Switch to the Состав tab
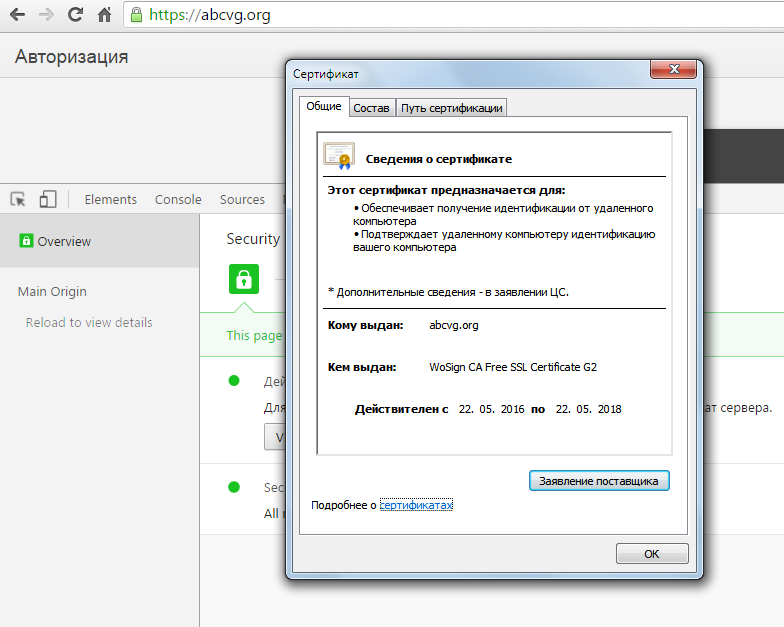 [x=371, y=108]
